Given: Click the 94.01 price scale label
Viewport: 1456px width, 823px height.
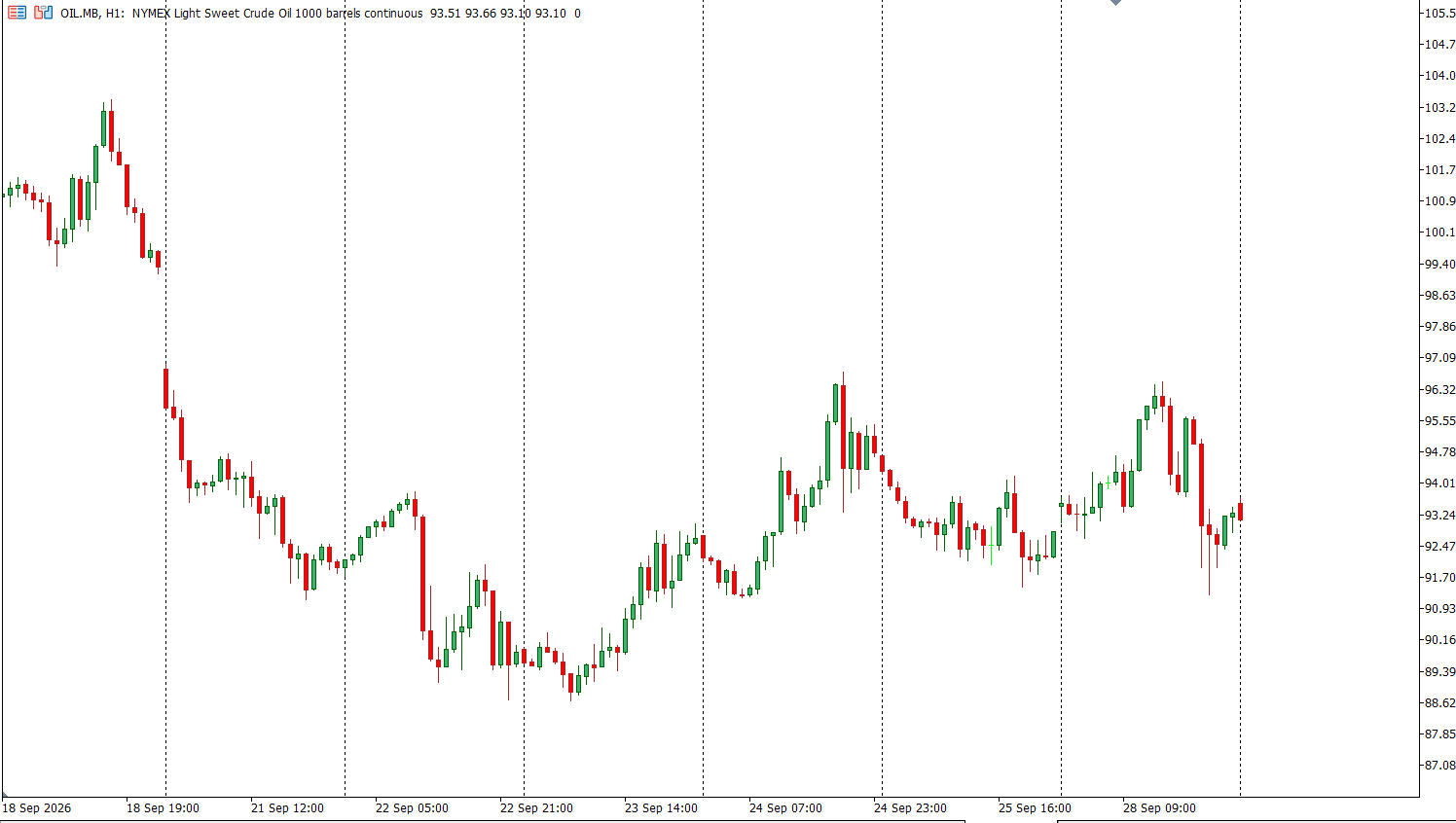Looking at the screenshot, I should coord(1439,483).
